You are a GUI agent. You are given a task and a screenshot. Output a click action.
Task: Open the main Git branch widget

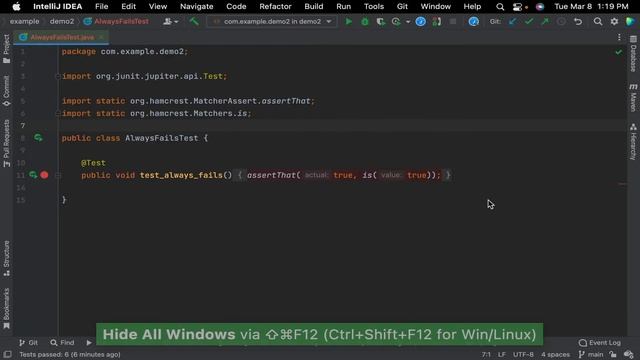click(591, 354)
